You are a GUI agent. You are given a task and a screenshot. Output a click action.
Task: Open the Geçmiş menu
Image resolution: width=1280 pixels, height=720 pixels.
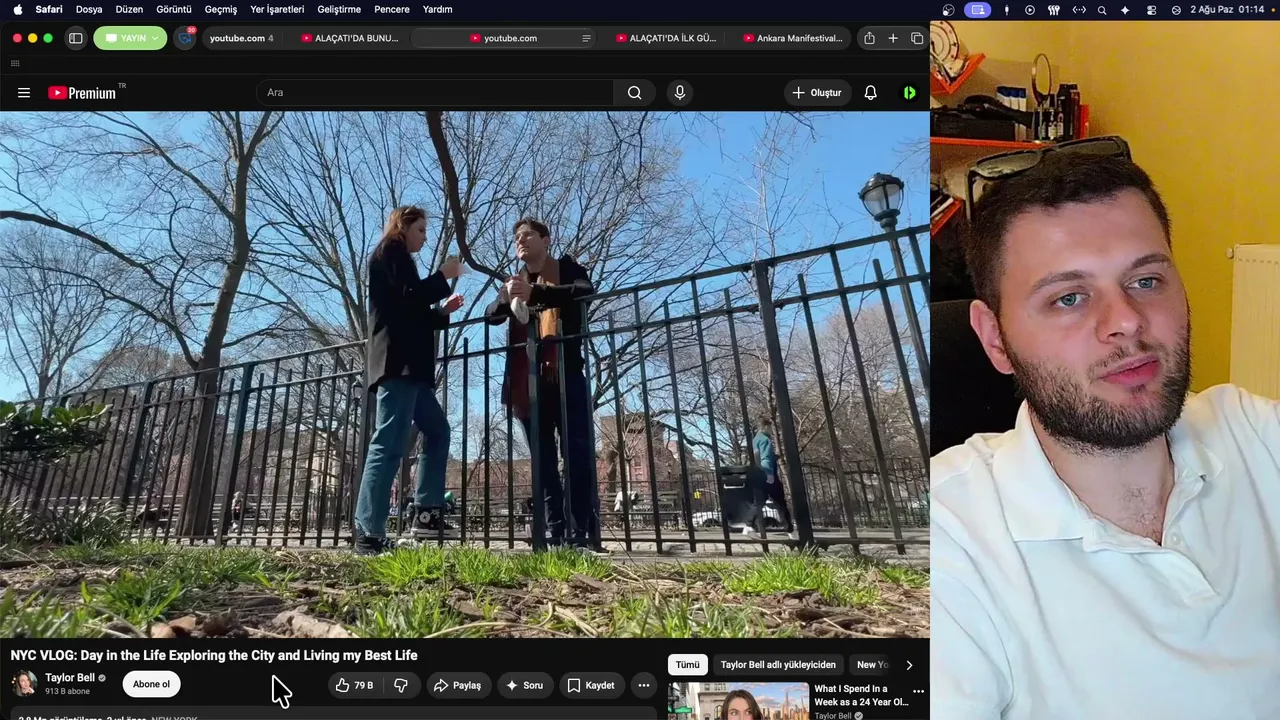point(221,9)
